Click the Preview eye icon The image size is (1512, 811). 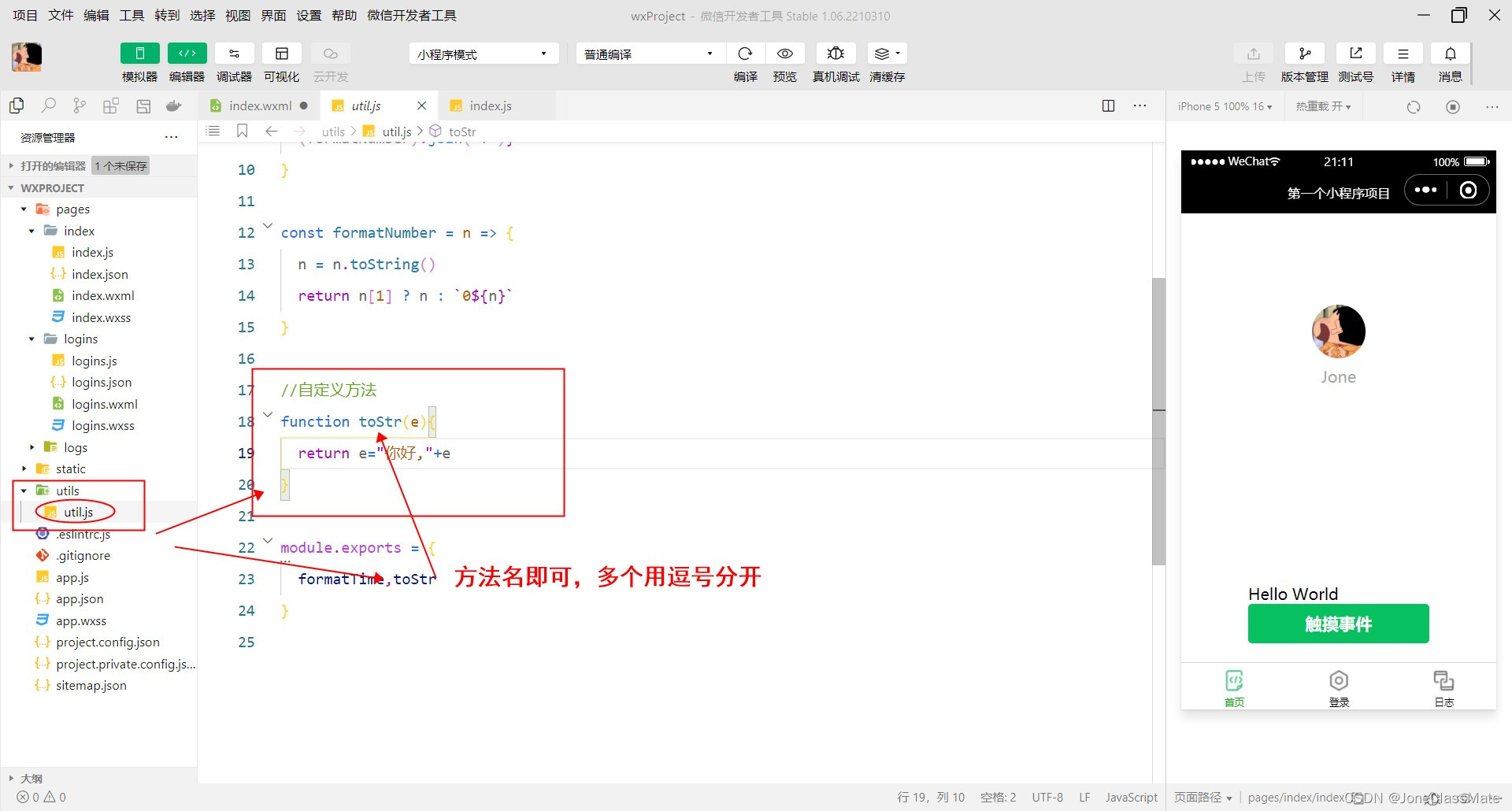pyautogui.click(x=785, y=54)
